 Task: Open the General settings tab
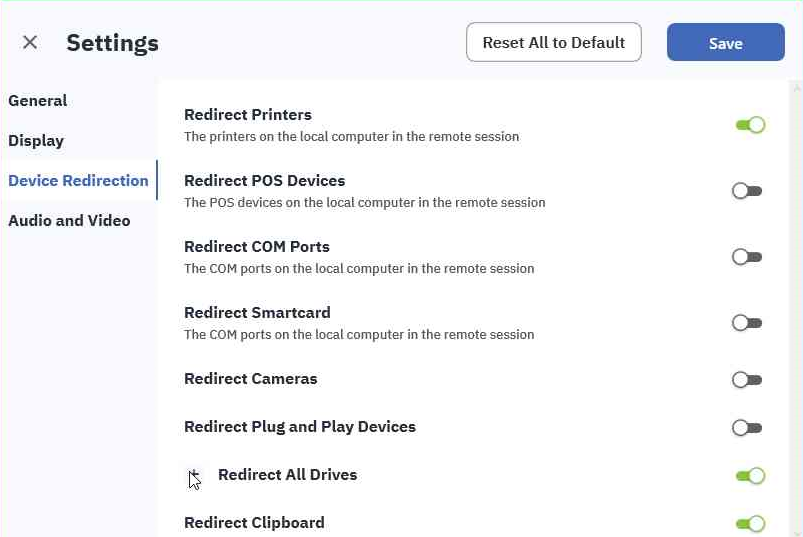coord(38,101)
